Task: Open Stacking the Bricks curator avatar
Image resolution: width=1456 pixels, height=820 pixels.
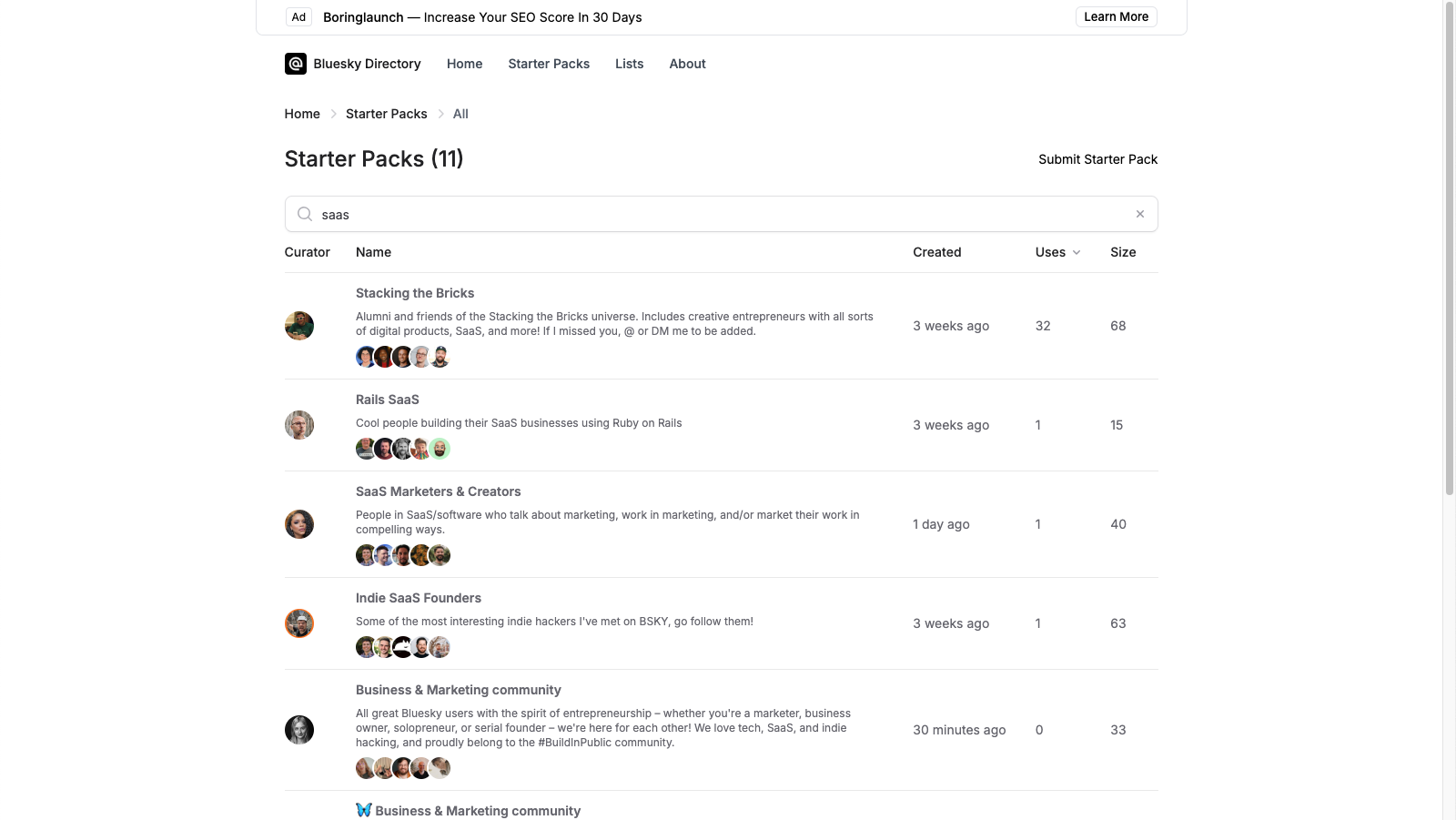Action: (299, 326)
